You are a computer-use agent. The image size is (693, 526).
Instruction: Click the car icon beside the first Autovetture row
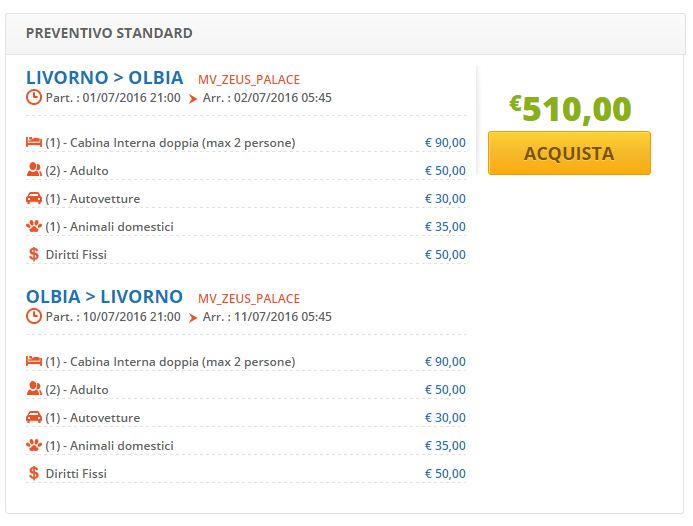(x=34, y=198)
